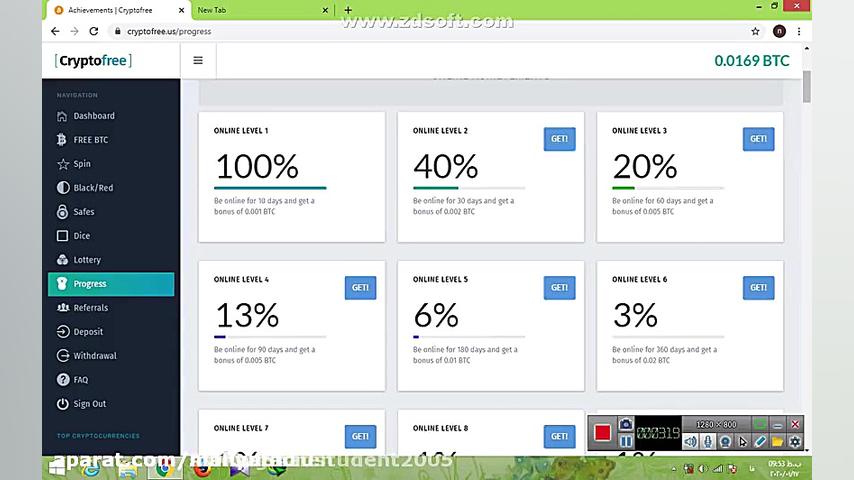This screenshot has height=480, width=854.
Task: Claim the Online Level 6 GET! bonus
Action: (x=758, y=288)
